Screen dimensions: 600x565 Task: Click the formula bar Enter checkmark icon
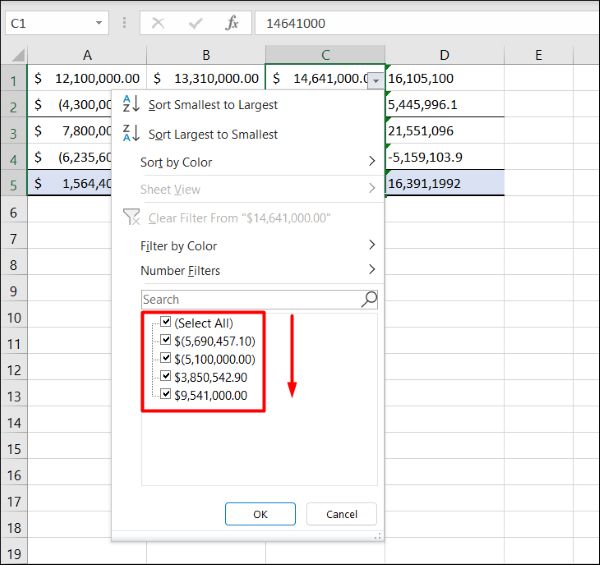[x=196, y=23]
